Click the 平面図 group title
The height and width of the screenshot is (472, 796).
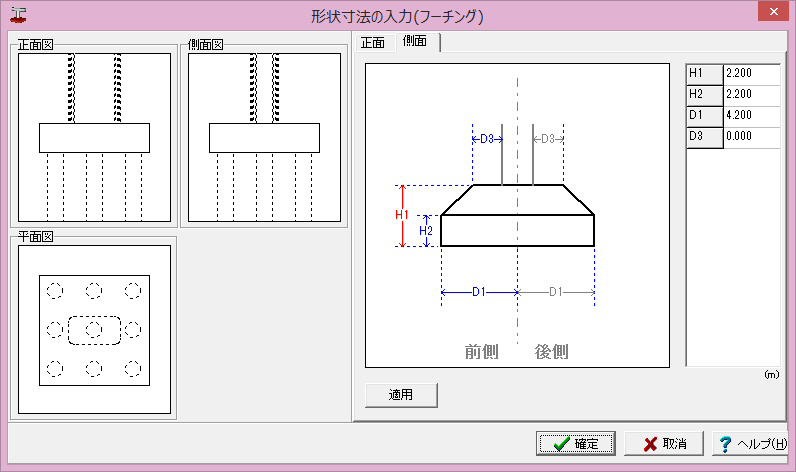pyautogui.click(x=36, y=237)
